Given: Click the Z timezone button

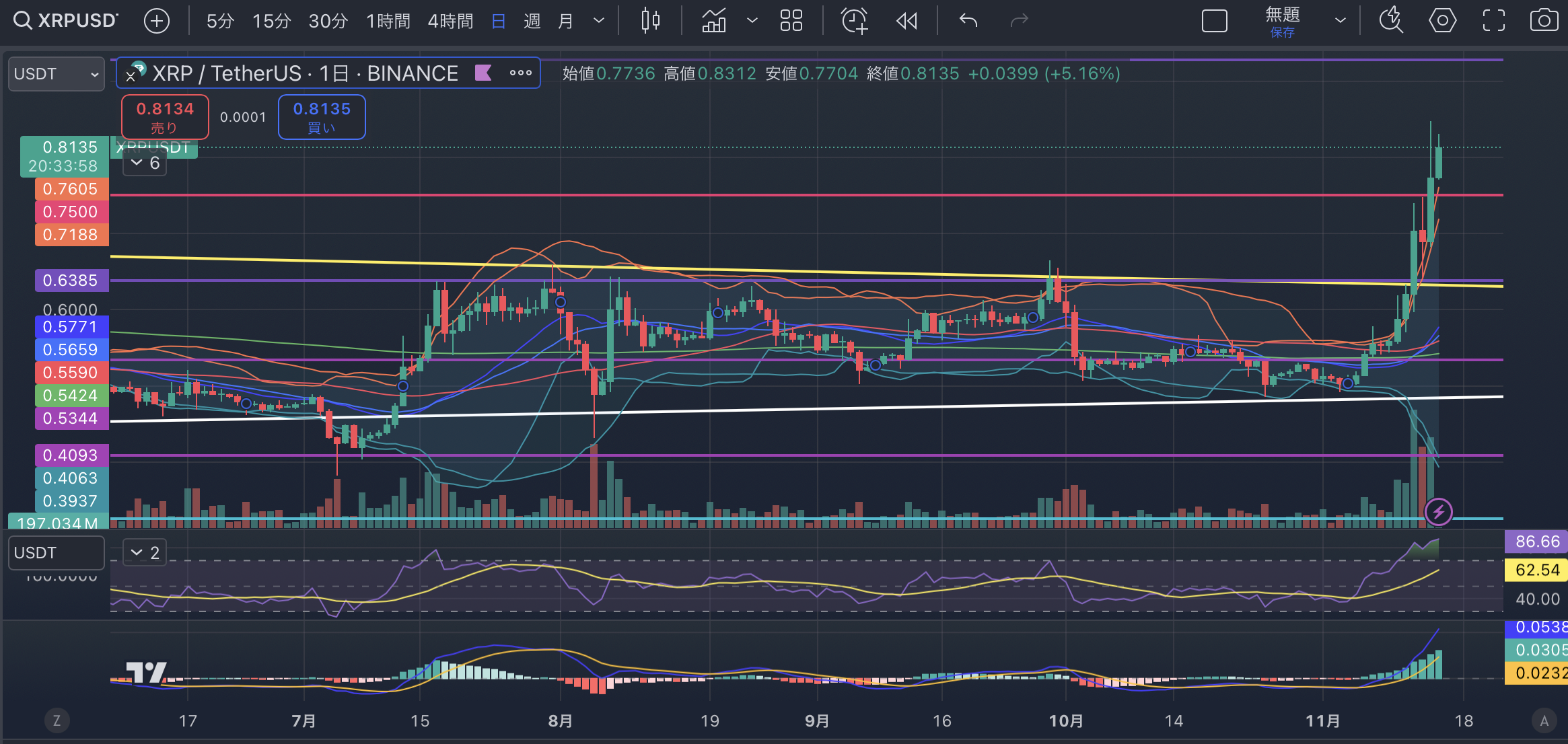Looking at the screenshot, I should [x=57, y=721].
